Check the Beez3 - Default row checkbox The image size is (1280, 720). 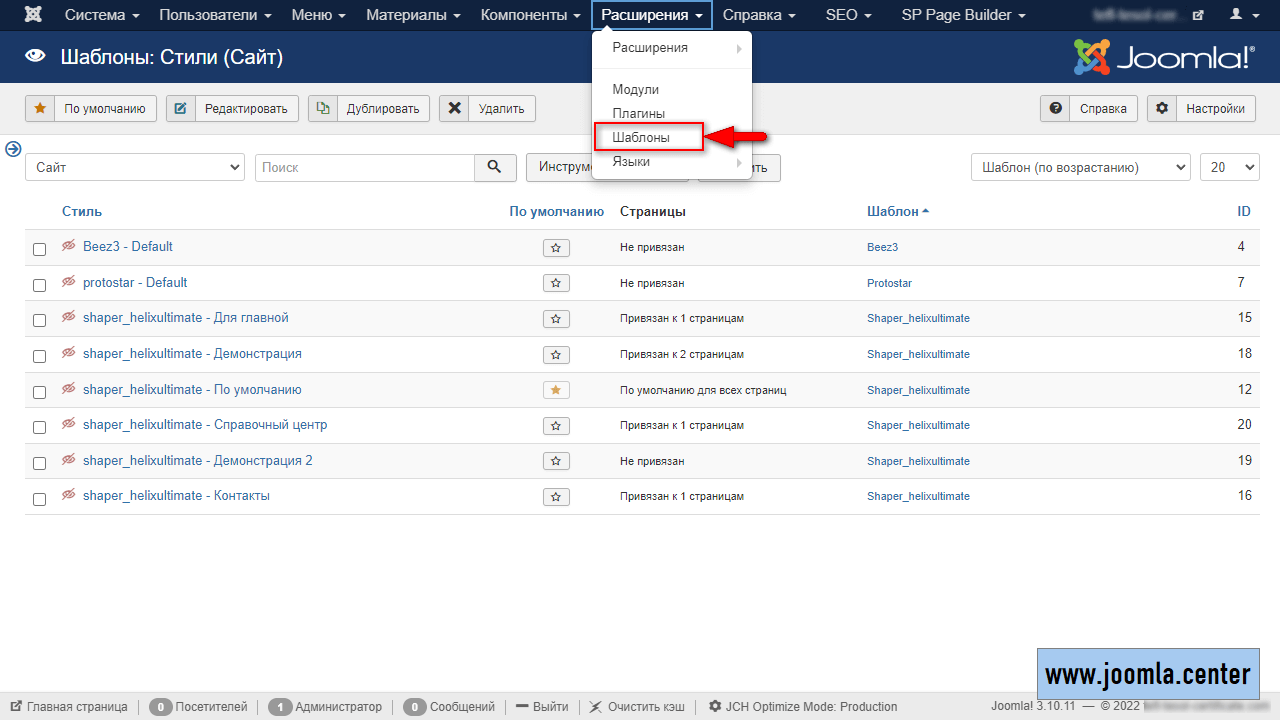pyautogui.click(x=39, y=249)
